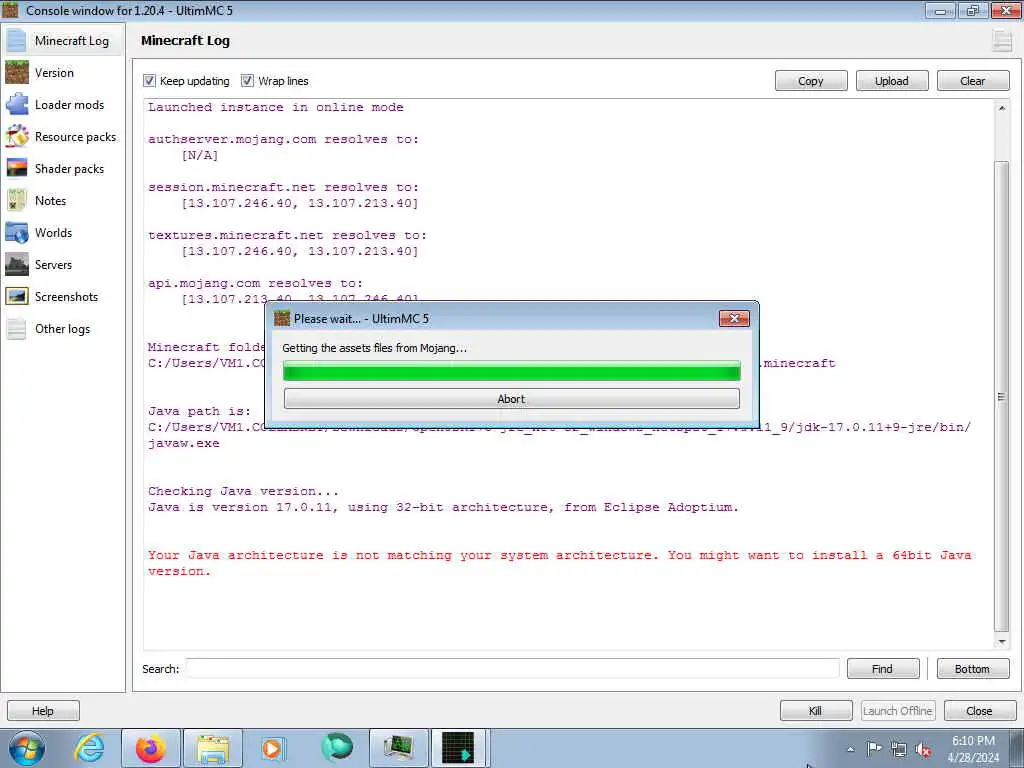1024x768 pixels.
Task: Click the Servers icon in sidebar
Action: (16, 264)
